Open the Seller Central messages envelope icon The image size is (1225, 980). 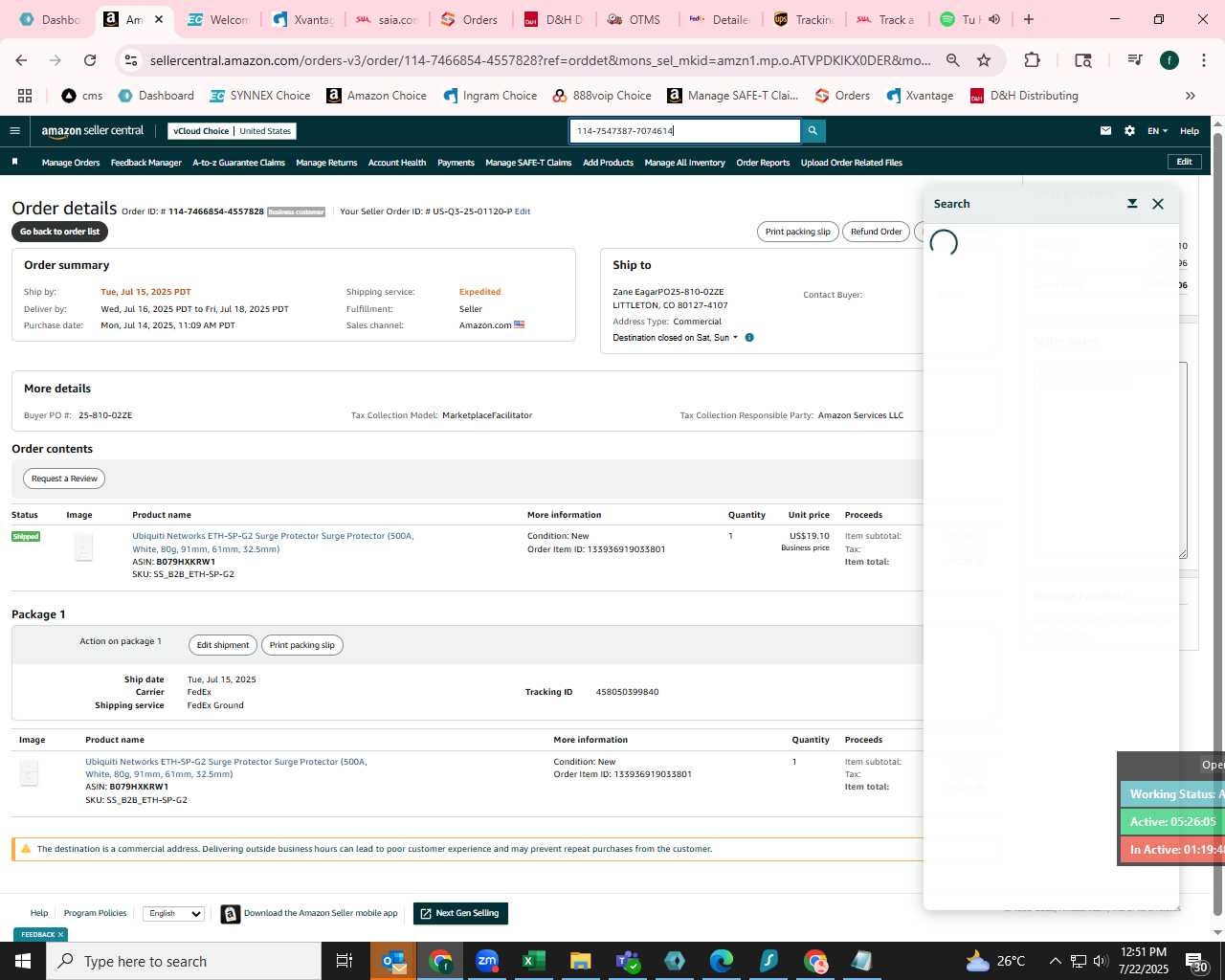(x=1105, y=131)
